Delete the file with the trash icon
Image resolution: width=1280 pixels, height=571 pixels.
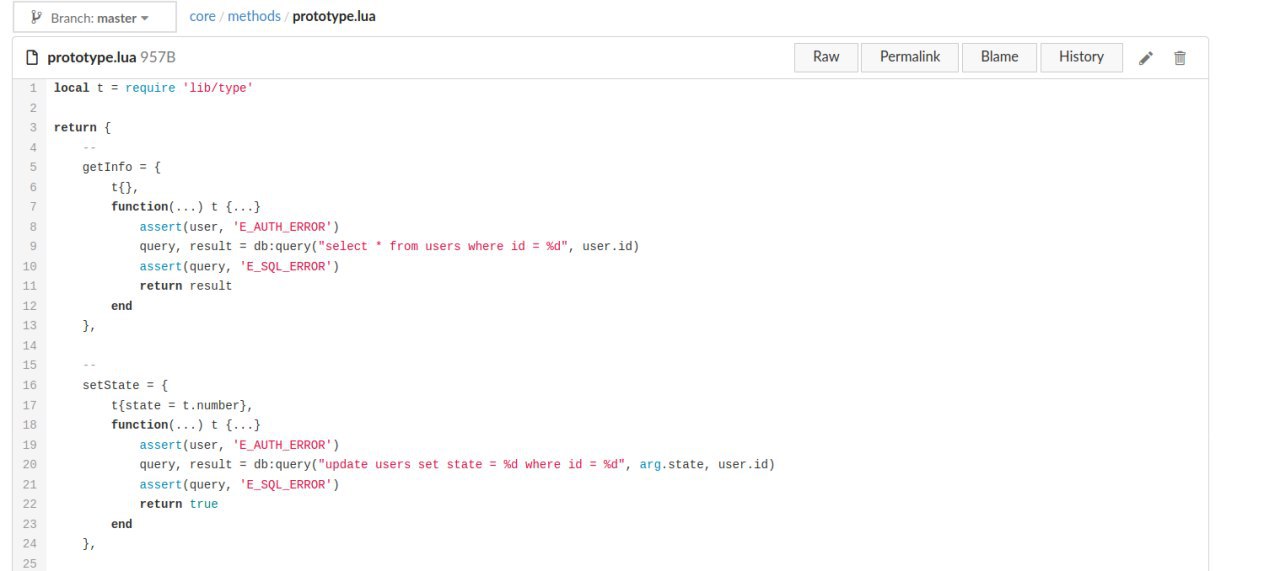pyautogui.click(x=1180, y=58)
